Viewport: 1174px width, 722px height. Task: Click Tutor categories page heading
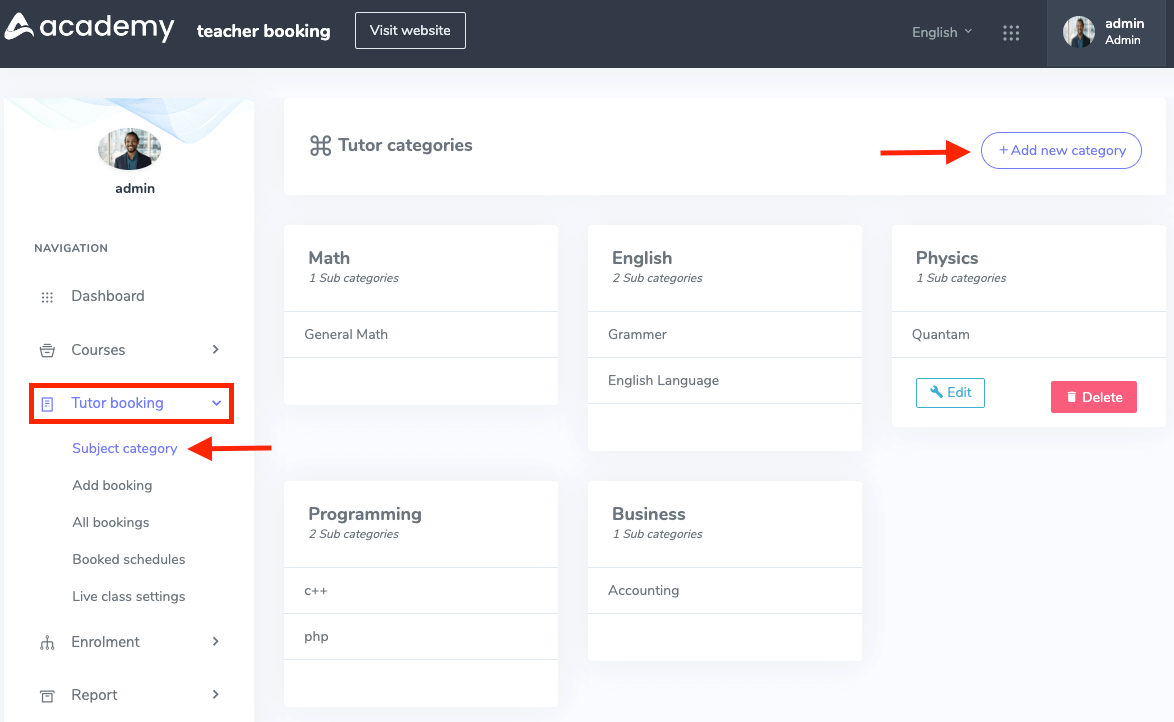point(405,145)
